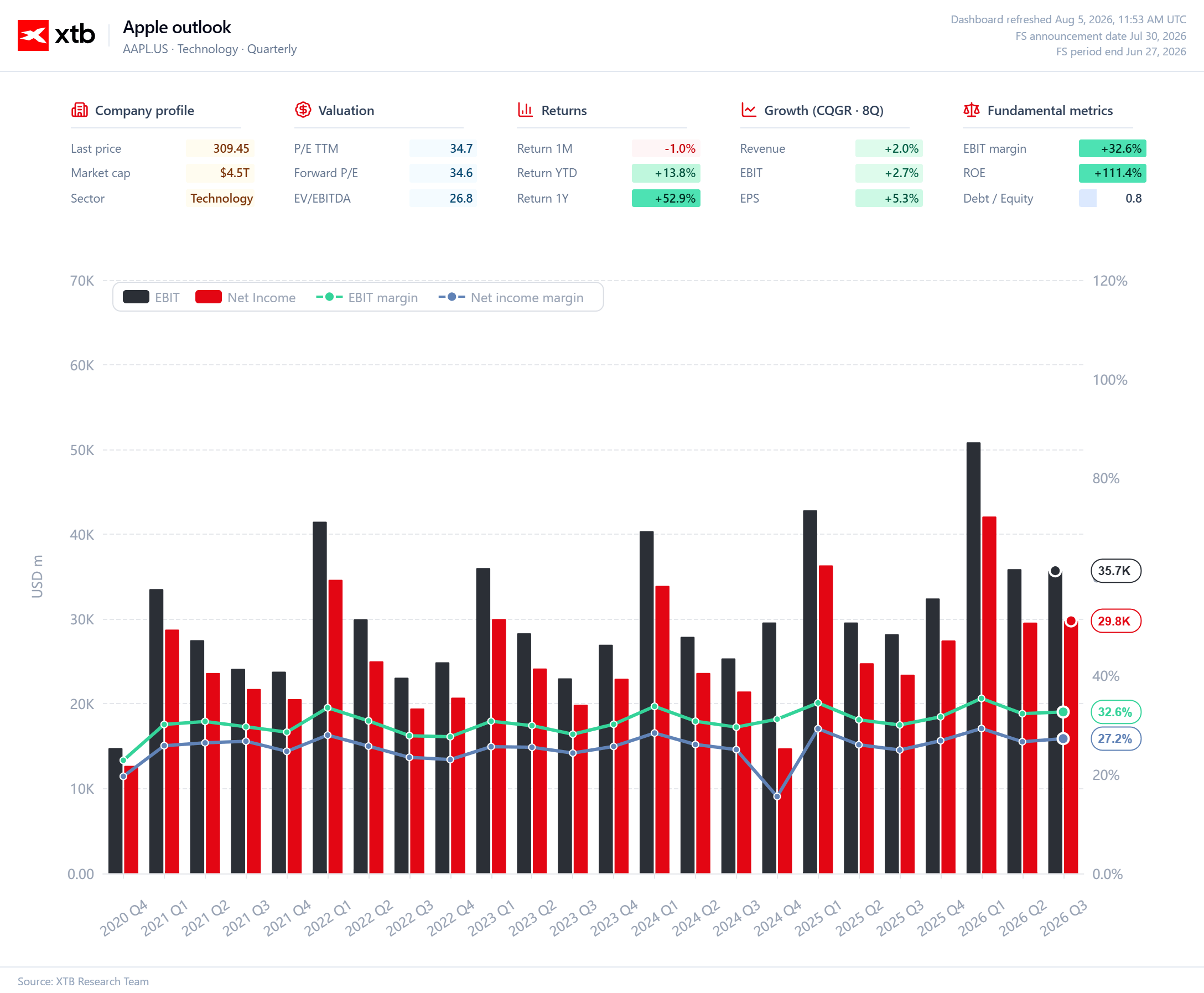Click the Source: XTB Research Team footer
This screenshot has height=993, width=1204.
pos(84,981)
